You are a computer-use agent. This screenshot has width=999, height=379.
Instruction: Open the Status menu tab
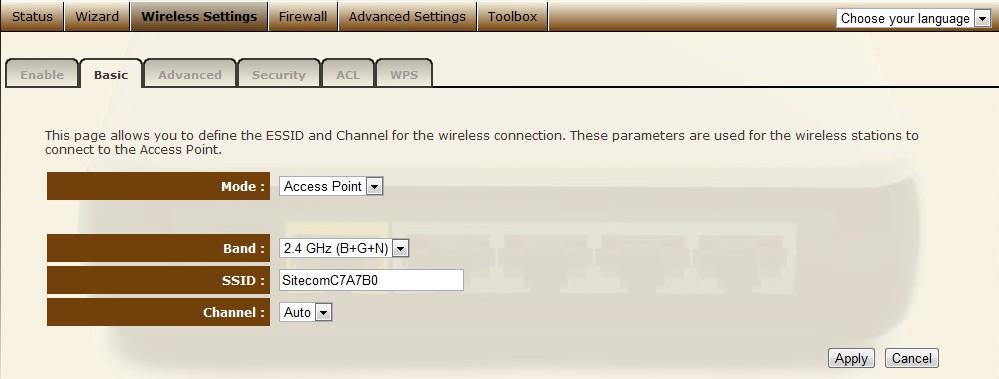click(x=32, y=17)
